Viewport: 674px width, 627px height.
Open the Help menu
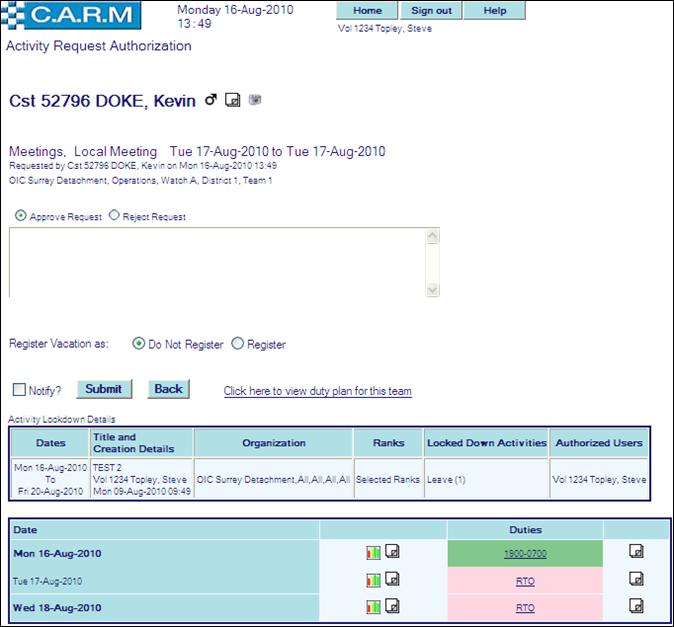pos(494,11)
